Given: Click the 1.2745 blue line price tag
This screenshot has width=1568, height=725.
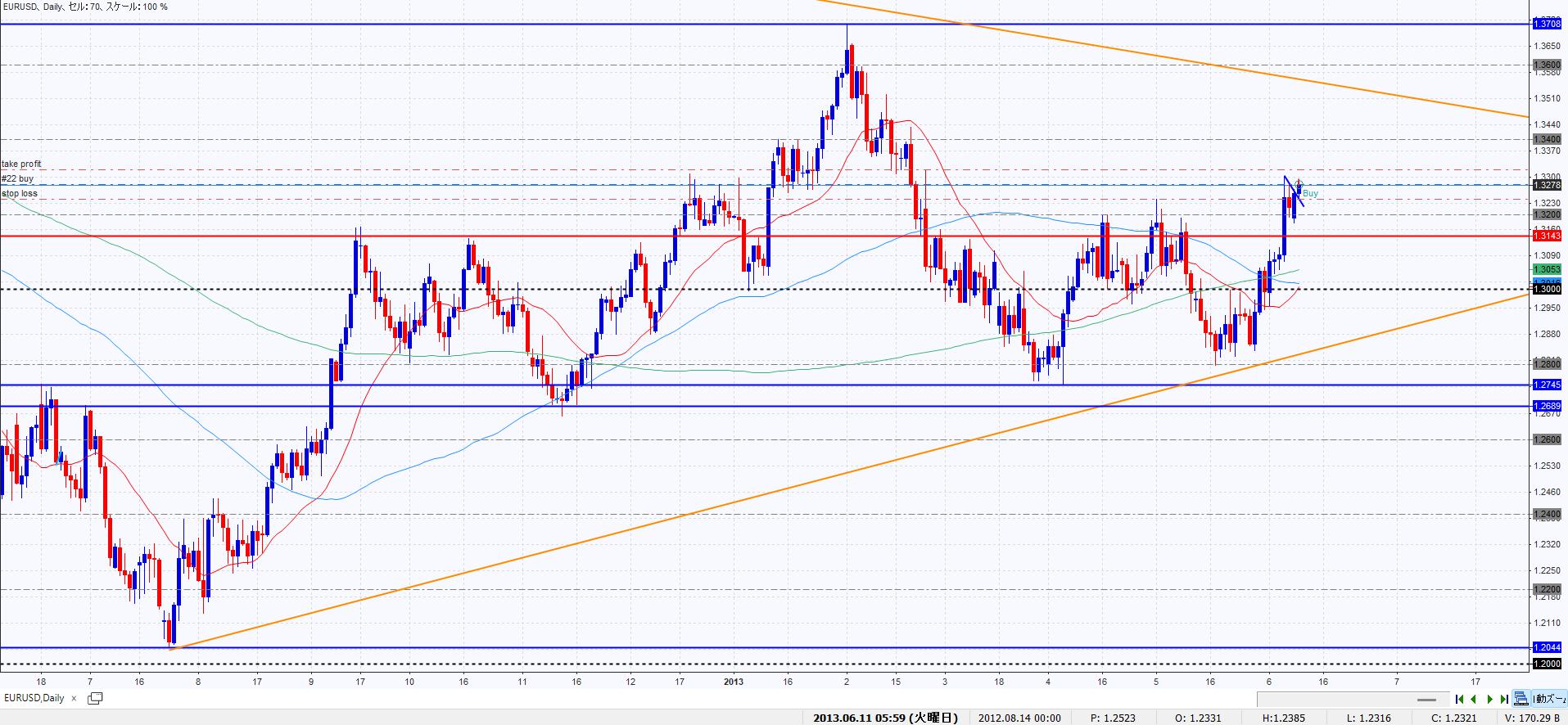Looking at the screenshot, I should click(1547, 385).
